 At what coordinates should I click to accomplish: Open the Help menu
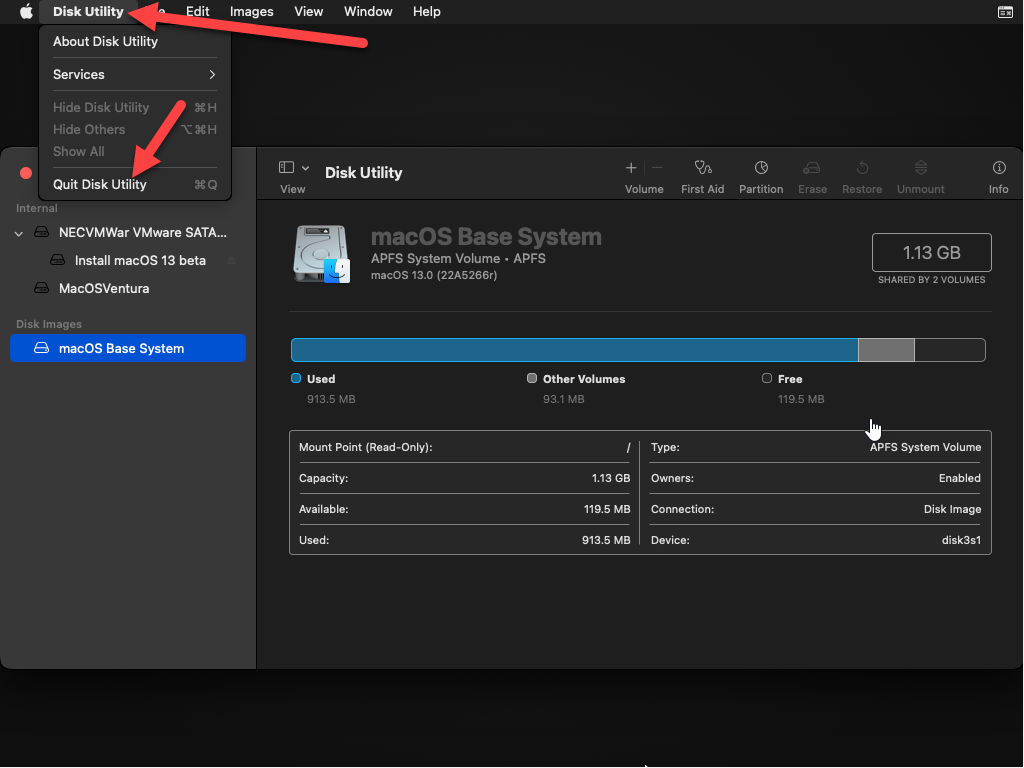click(426, 12)
